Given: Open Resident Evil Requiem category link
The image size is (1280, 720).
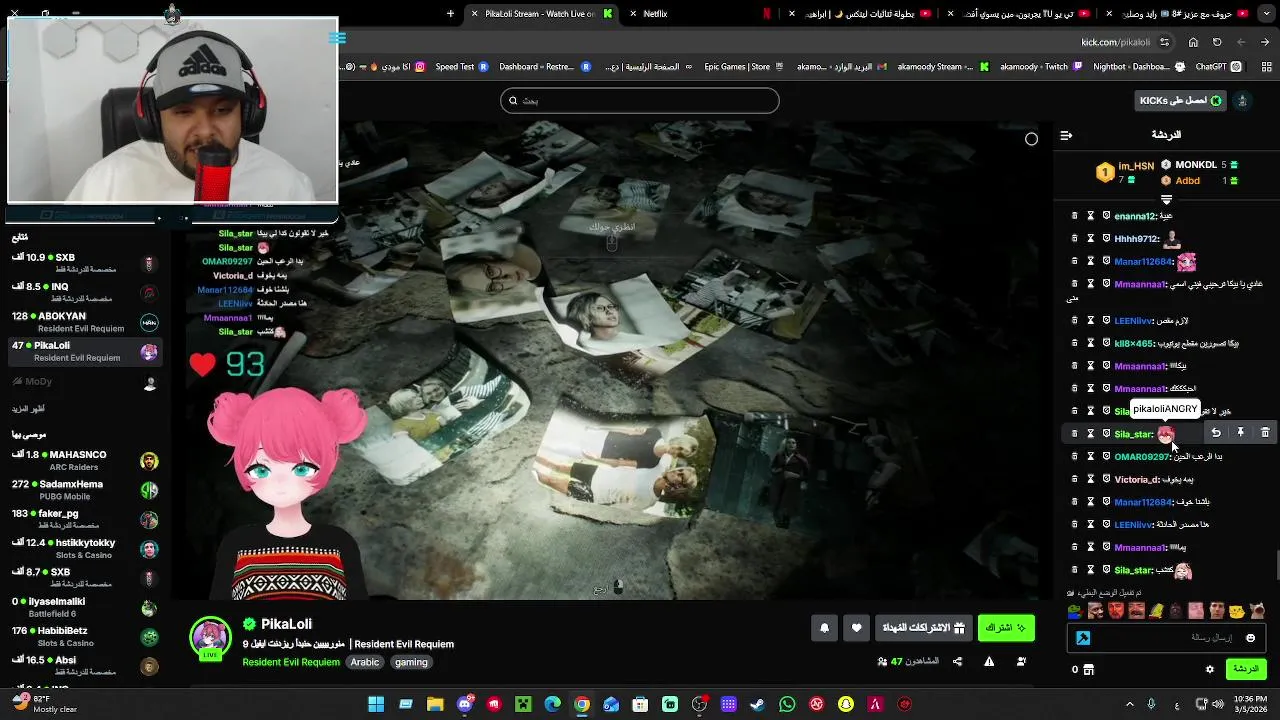Looking at the screenshot, I should tap(291, 662).
